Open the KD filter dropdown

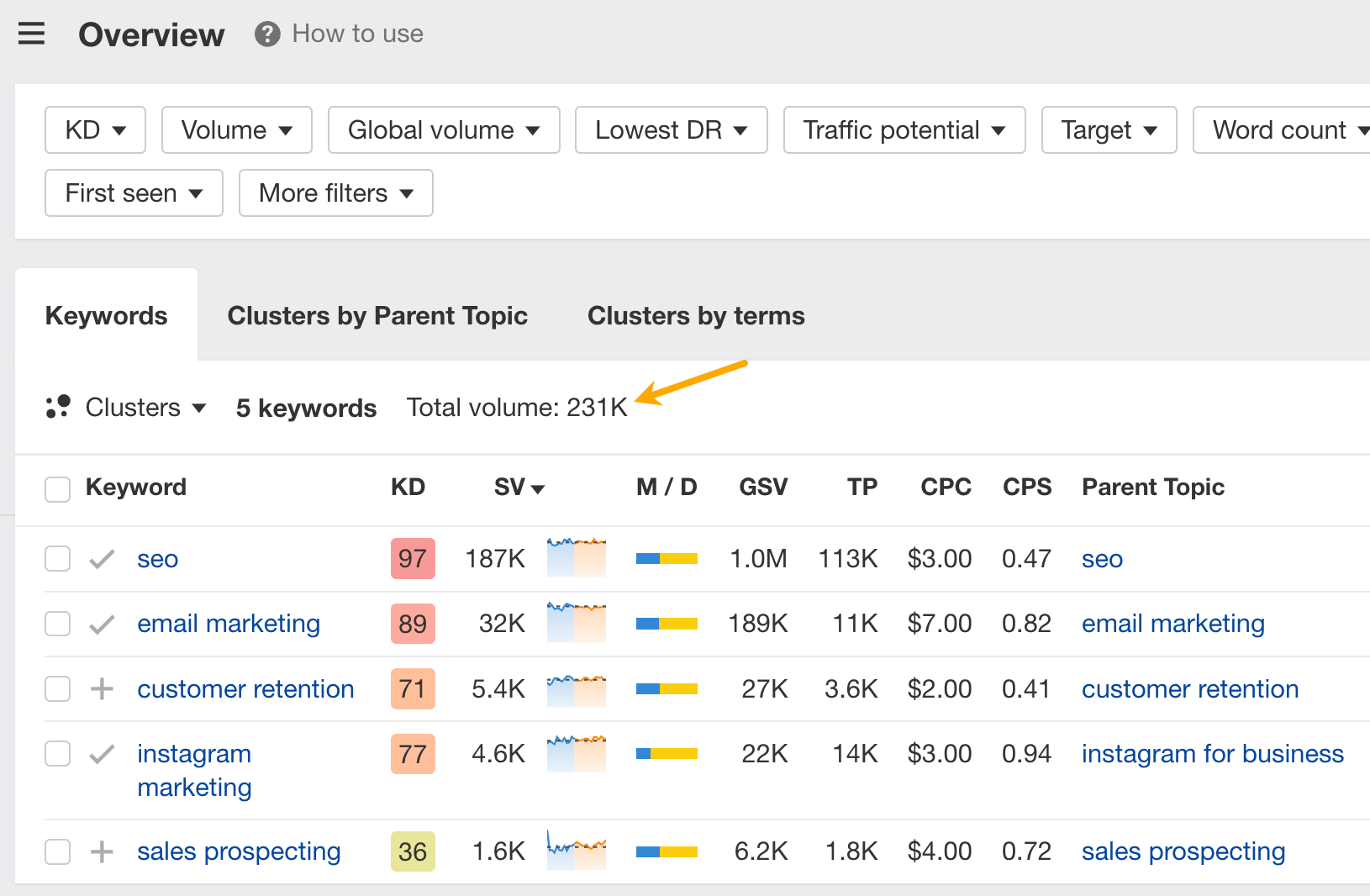pyautogui.click(x=95, y=129)
